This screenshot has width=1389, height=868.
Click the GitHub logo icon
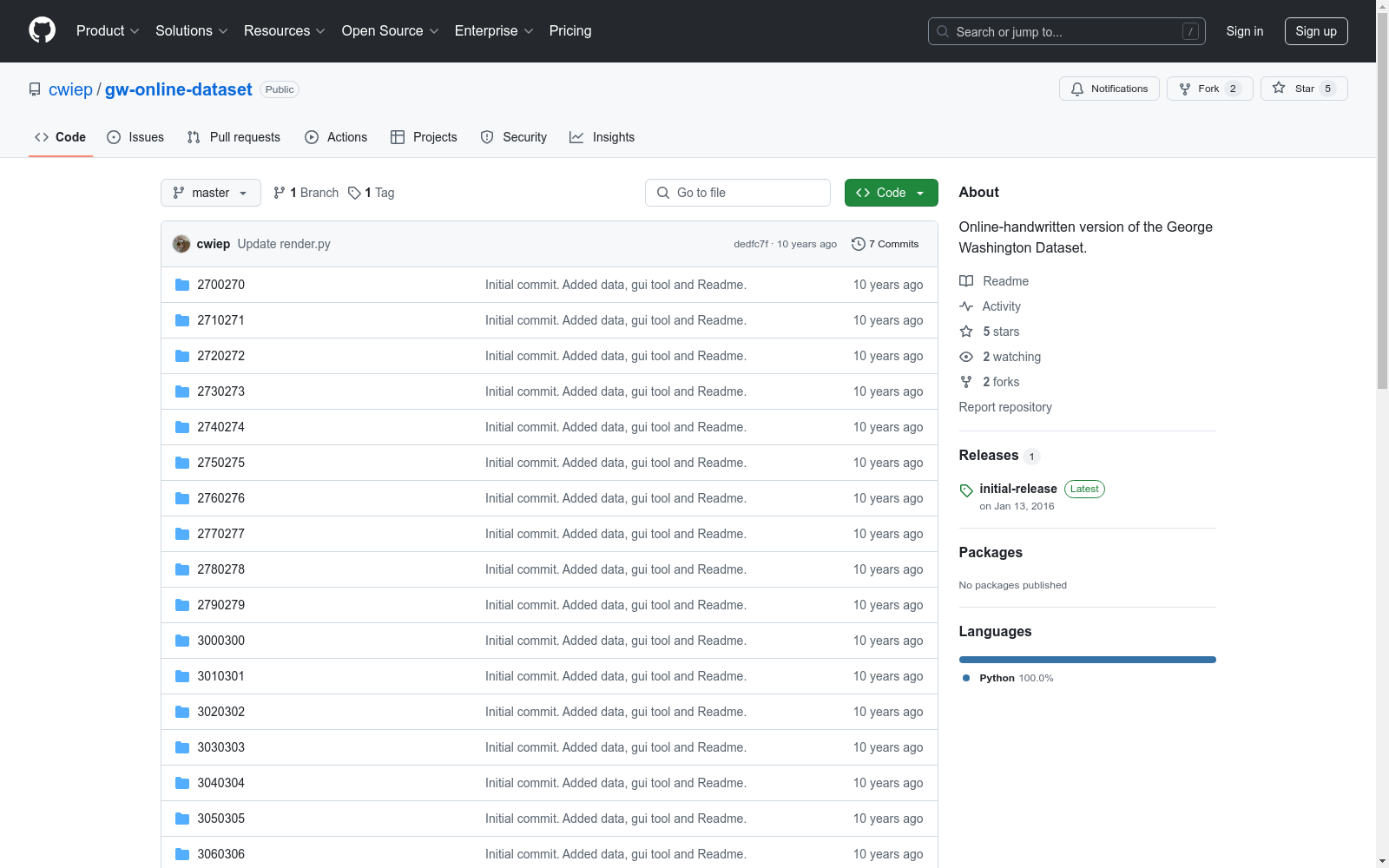pyautogui.click(x=42, y=30)
